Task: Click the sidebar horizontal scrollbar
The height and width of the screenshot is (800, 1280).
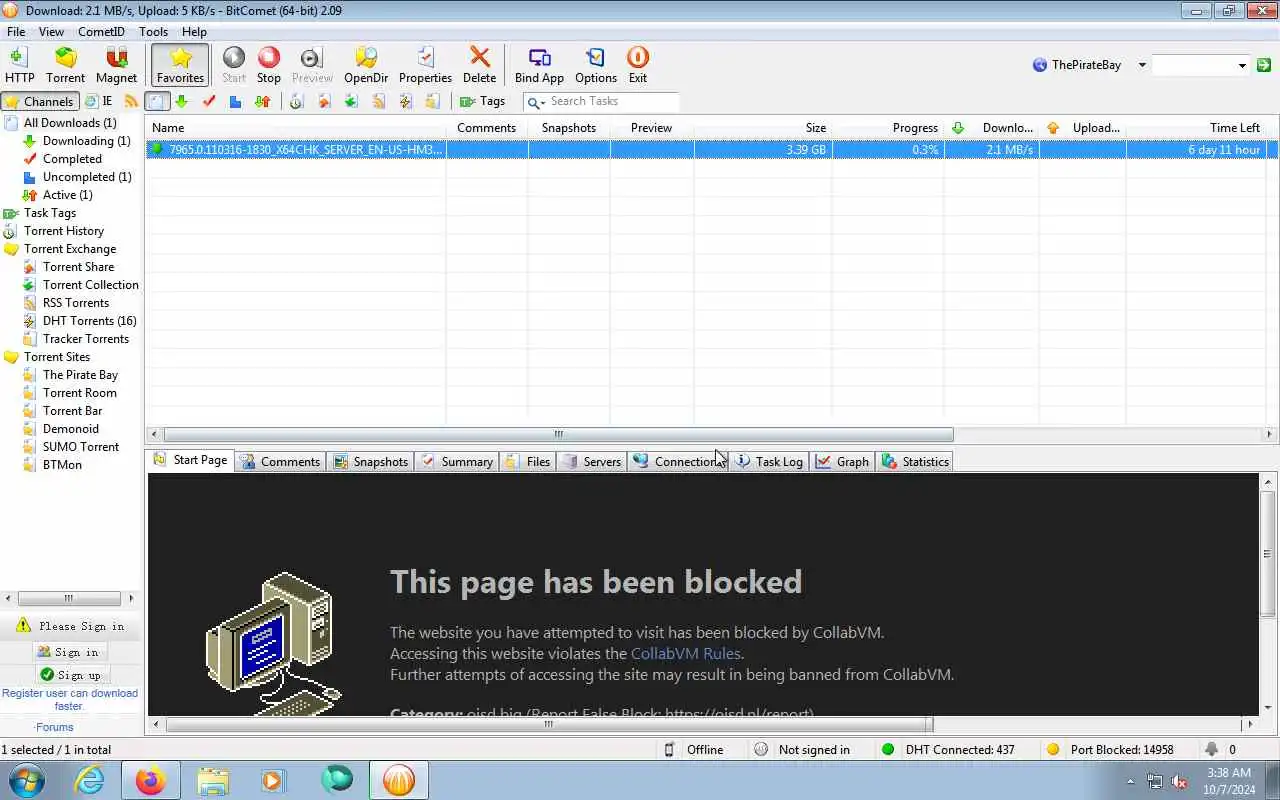Action: point(68,598)
